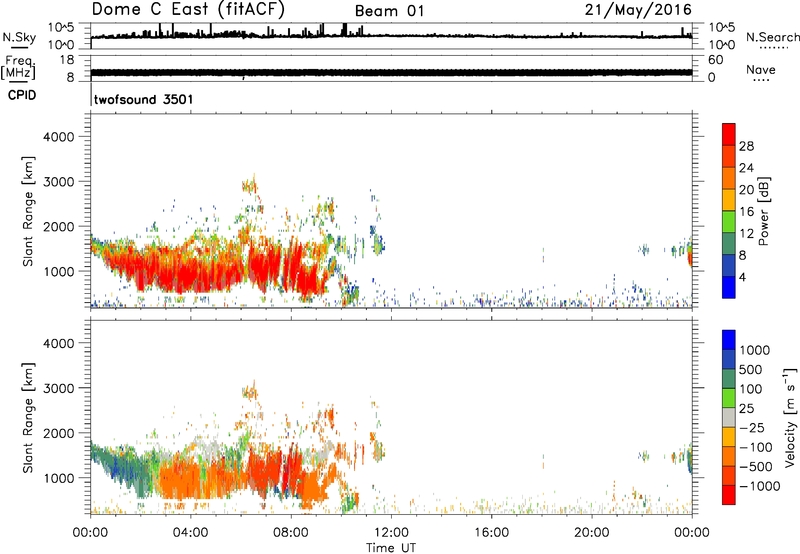Select the "500" value on the velocity colorbar
The height and width of the screenshot is (554, 800).
click(x=752, y=370)
